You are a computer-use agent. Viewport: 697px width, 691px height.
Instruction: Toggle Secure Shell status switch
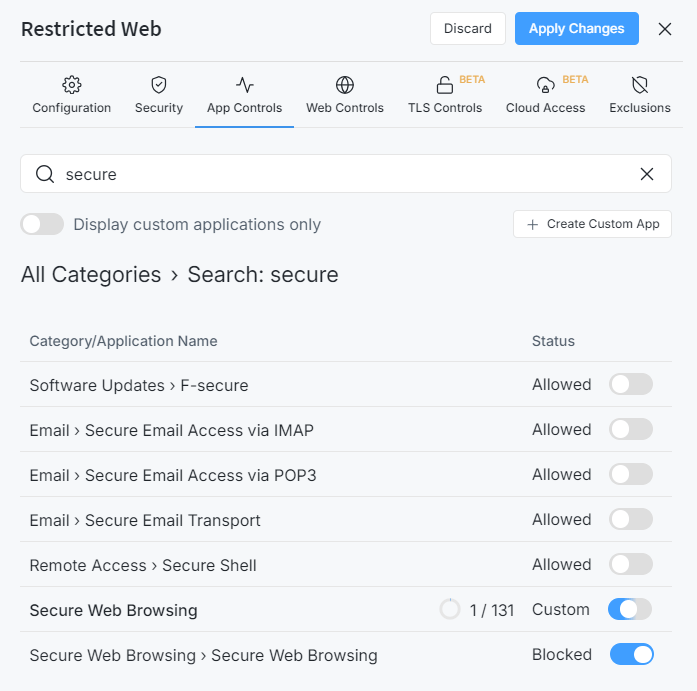[x=631, y=564]
